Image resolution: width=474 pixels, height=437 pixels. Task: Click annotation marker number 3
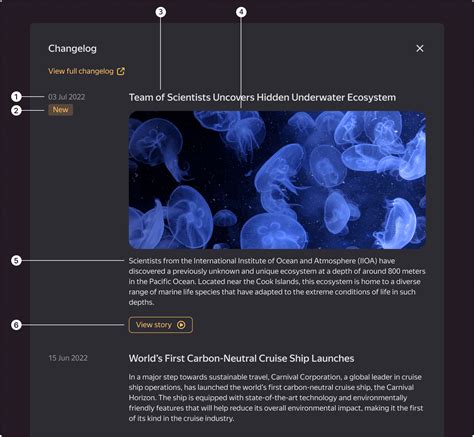tap(160, 12)
